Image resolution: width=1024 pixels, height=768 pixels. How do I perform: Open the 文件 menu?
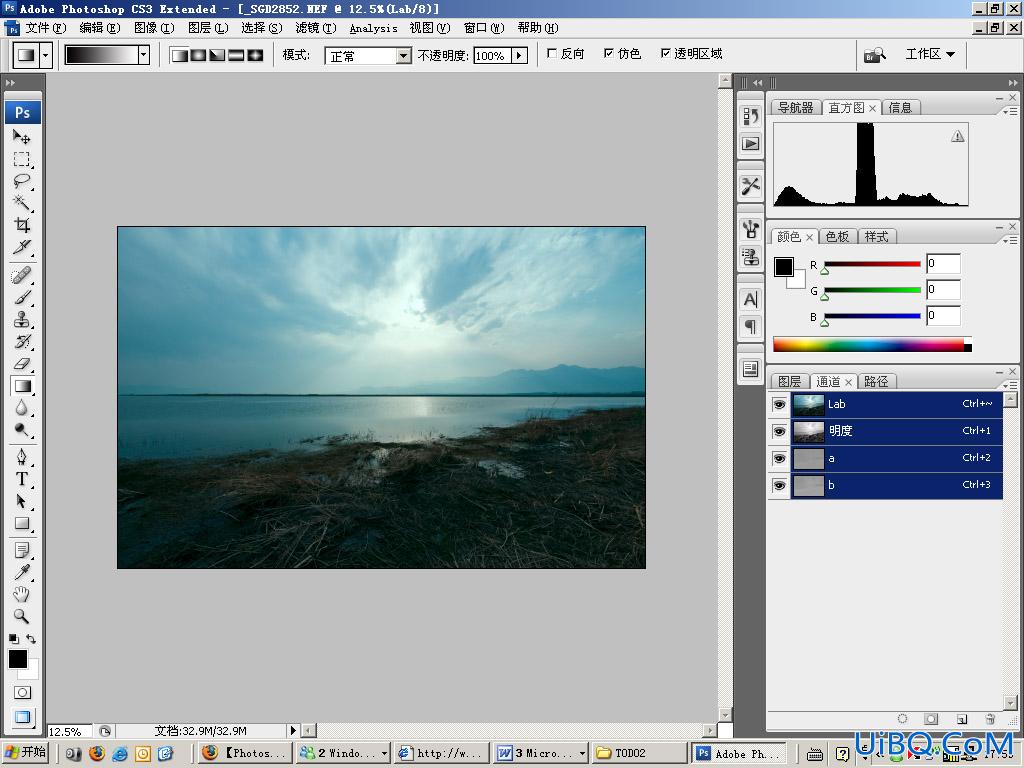[x=45, y=27]
